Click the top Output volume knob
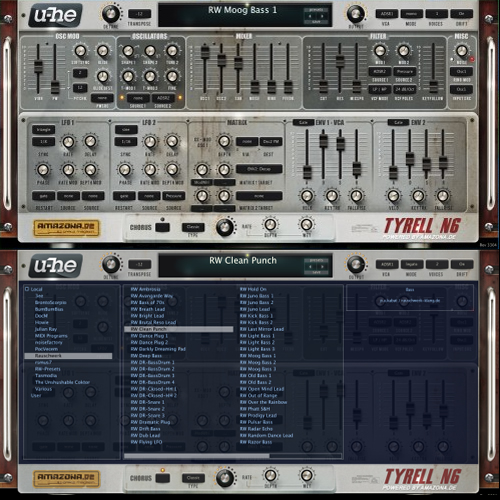The image size is (500, 500). click(356, 14)
